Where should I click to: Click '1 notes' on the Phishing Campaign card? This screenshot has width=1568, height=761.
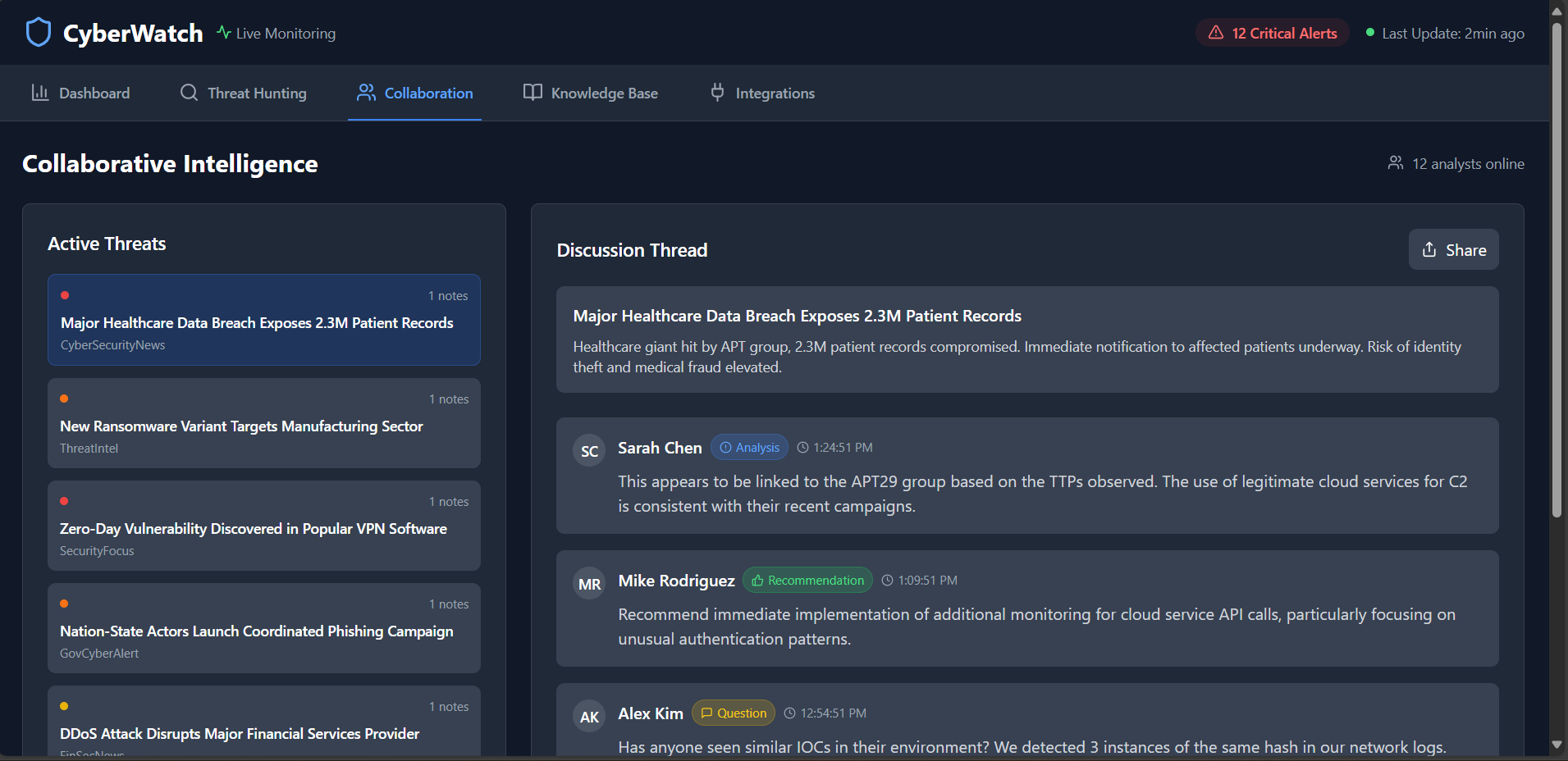click(x=449, y=604)
